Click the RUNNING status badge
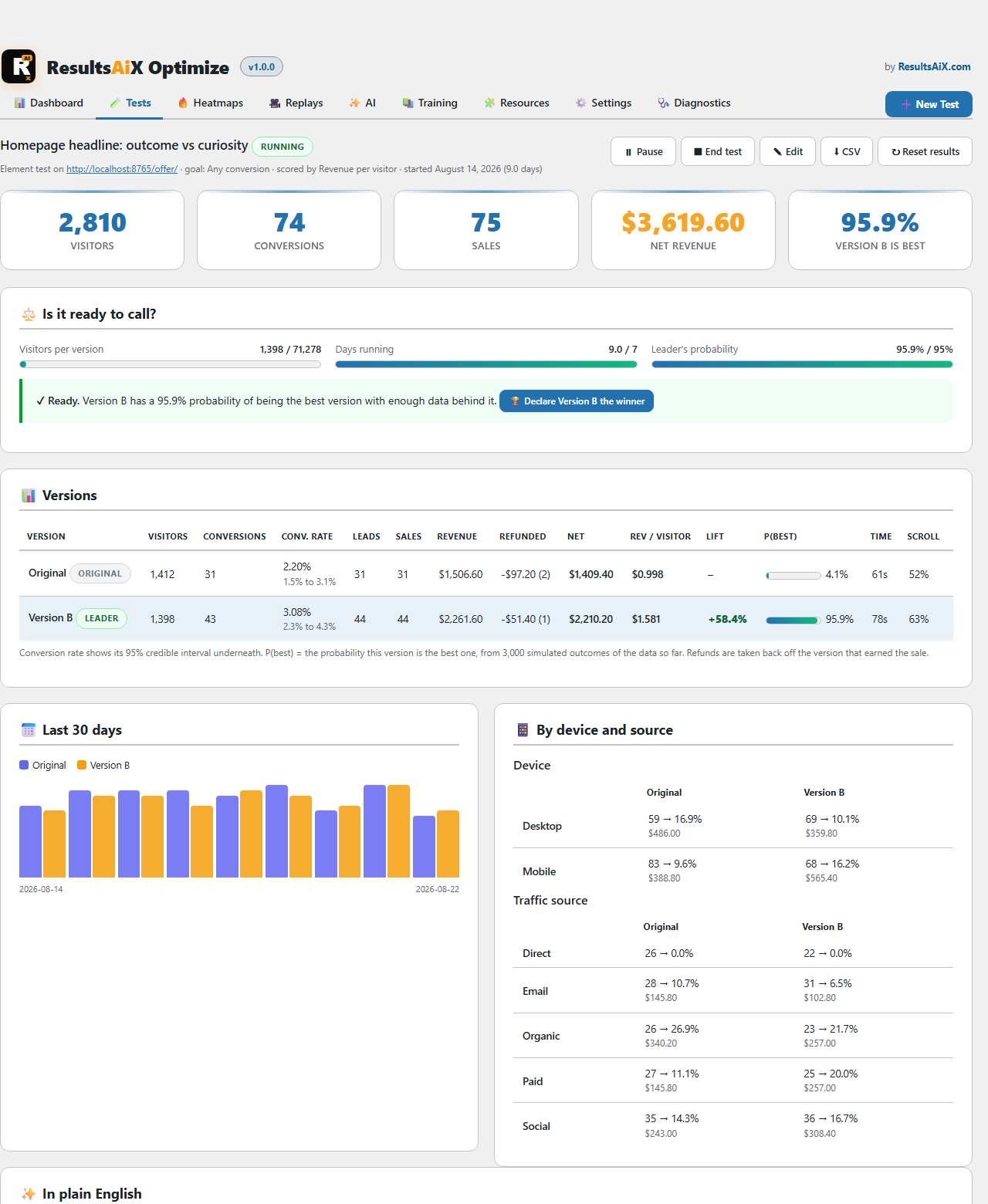The width and height of the screenshot is (988, 1204). (x=283, y=147)
